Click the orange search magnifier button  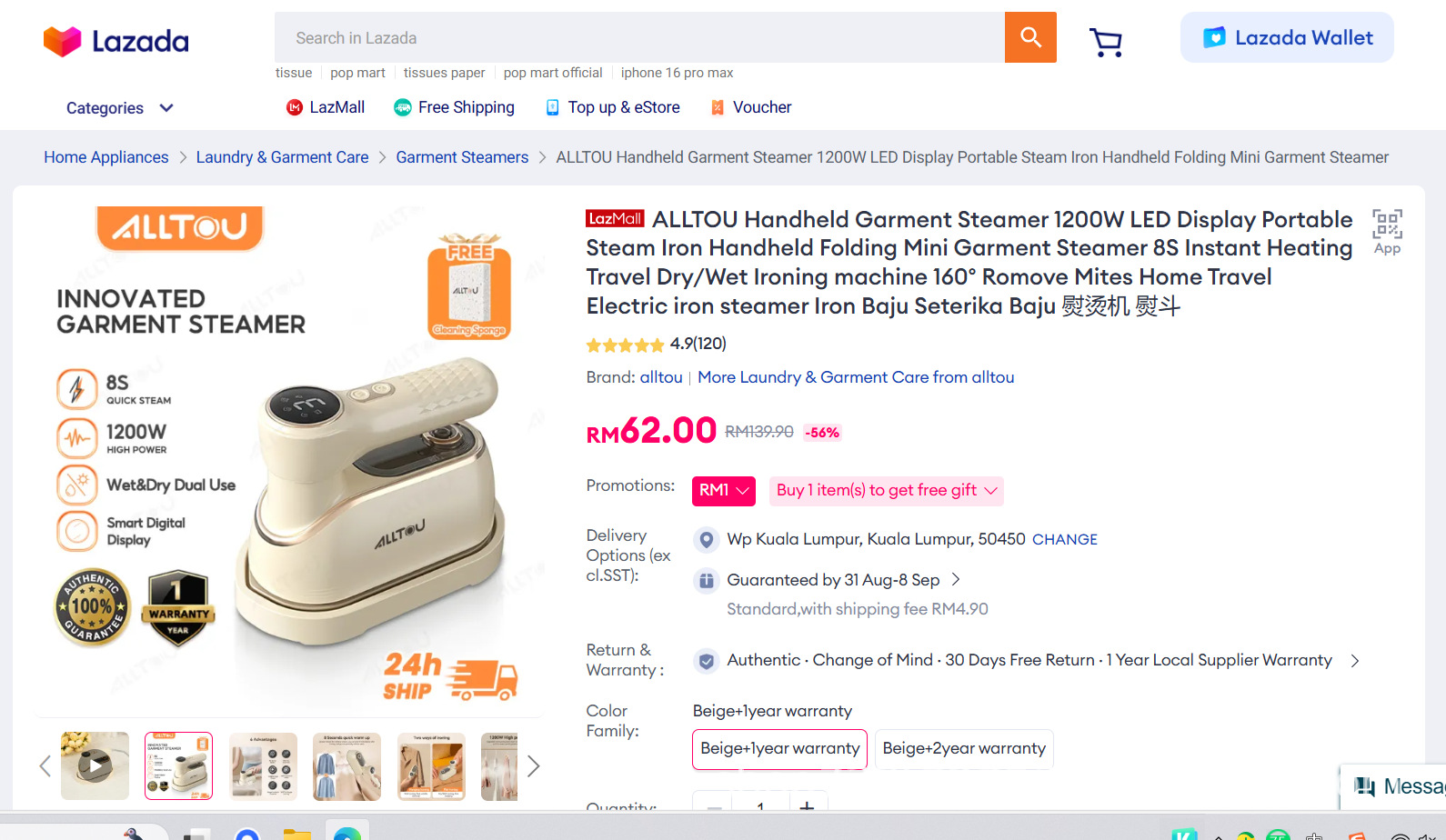[x=1030, y=37]
